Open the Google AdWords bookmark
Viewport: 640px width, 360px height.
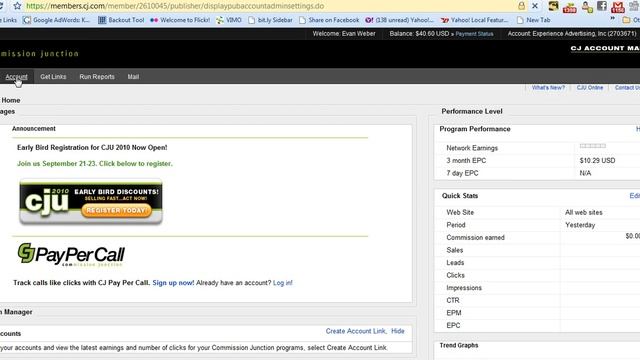click(x=56, y=20)
